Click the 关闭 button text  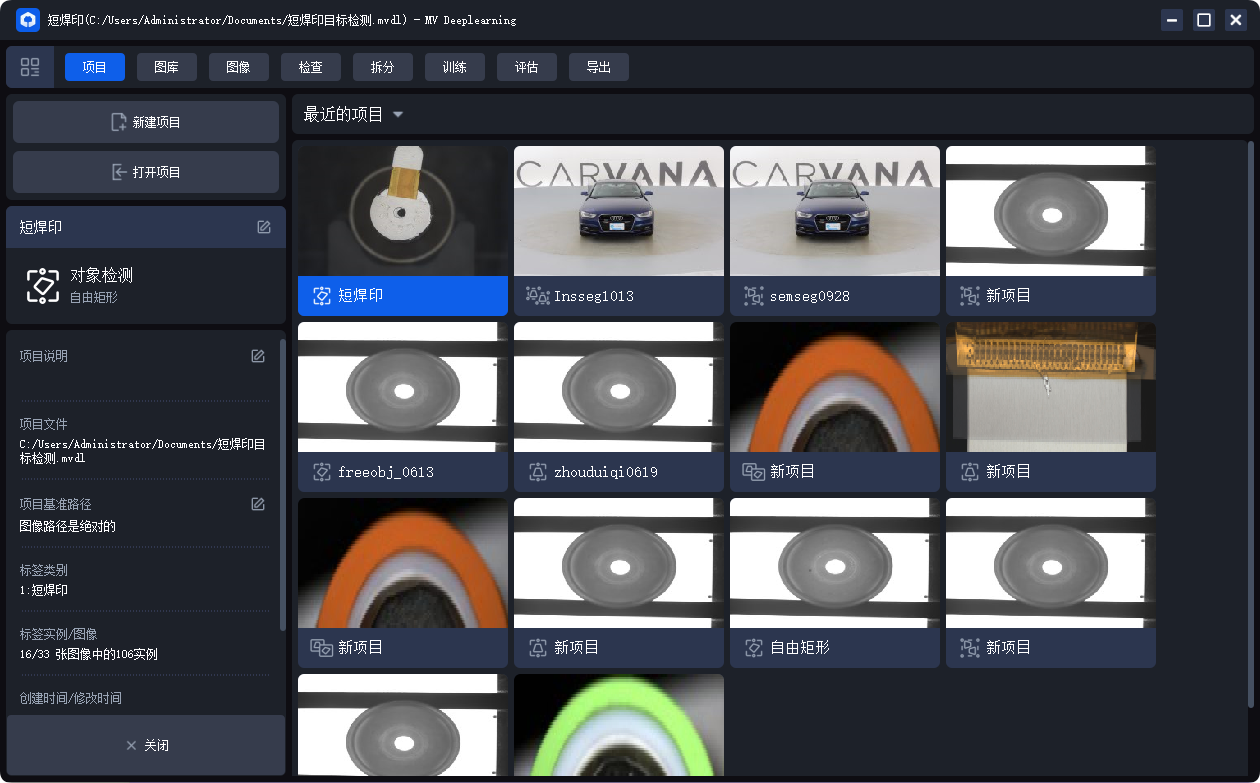(157, 746)
